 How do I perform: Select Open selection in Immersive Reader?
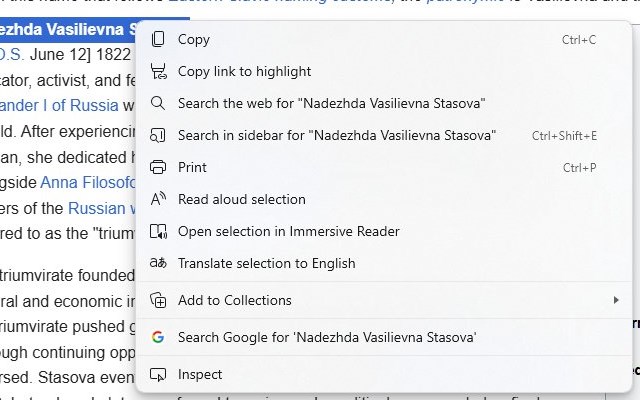click(x=288, y=232)
